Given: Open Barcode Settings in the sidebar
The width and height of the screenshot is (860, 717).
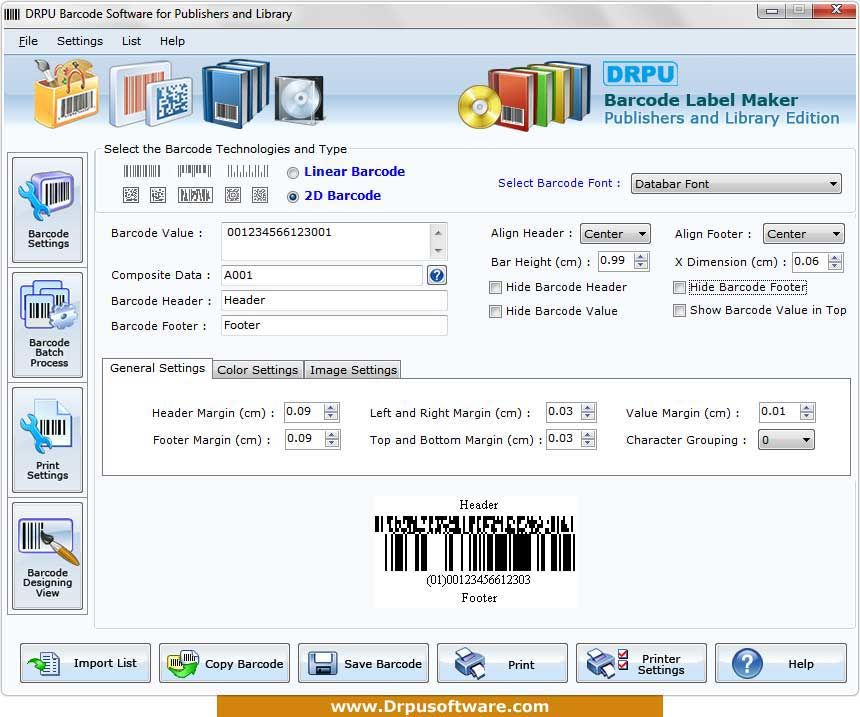Looking at the screenshot, I should coord(48,209).
